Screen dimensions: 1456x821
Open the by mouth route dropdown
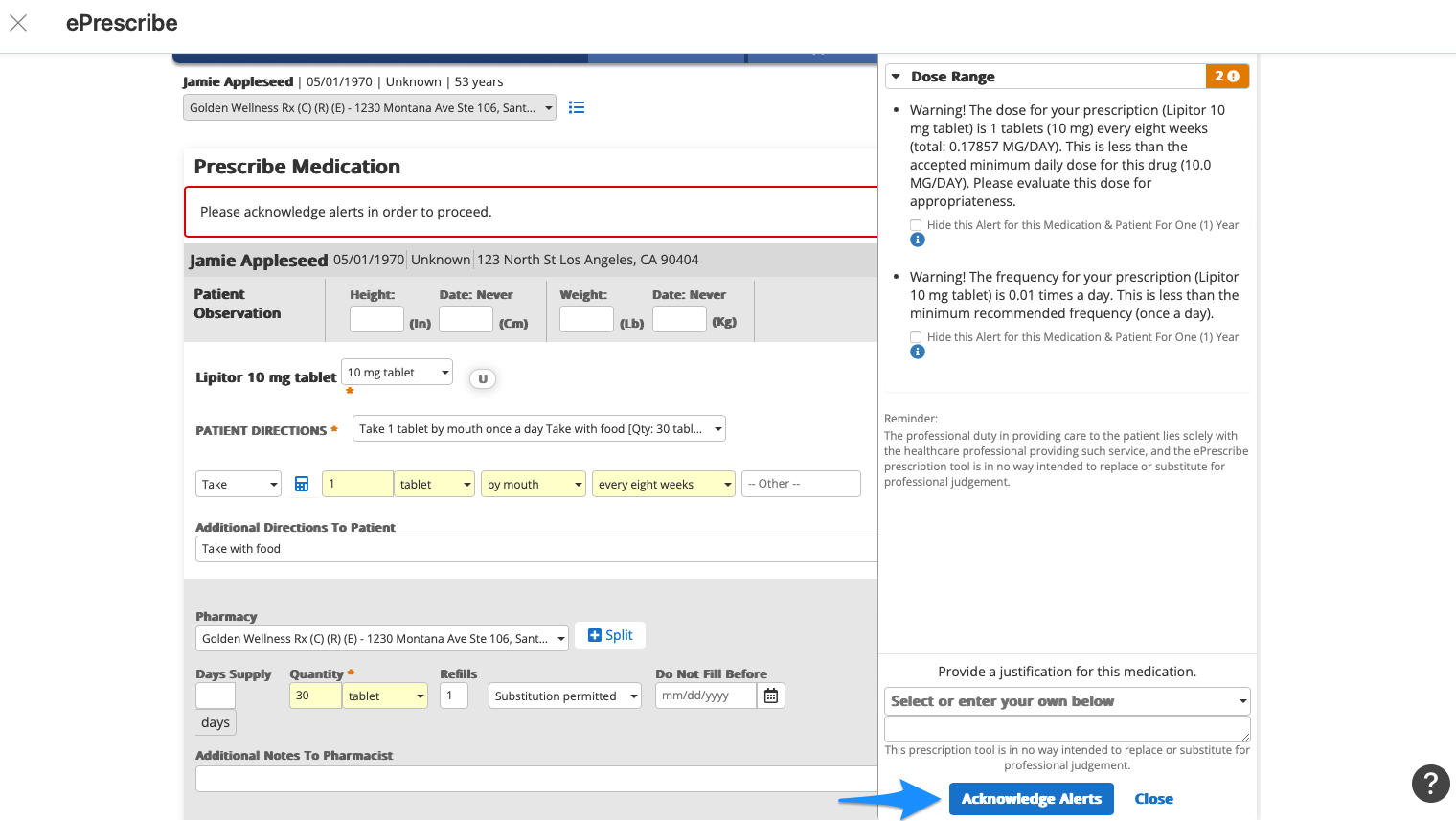coord(534,484)
